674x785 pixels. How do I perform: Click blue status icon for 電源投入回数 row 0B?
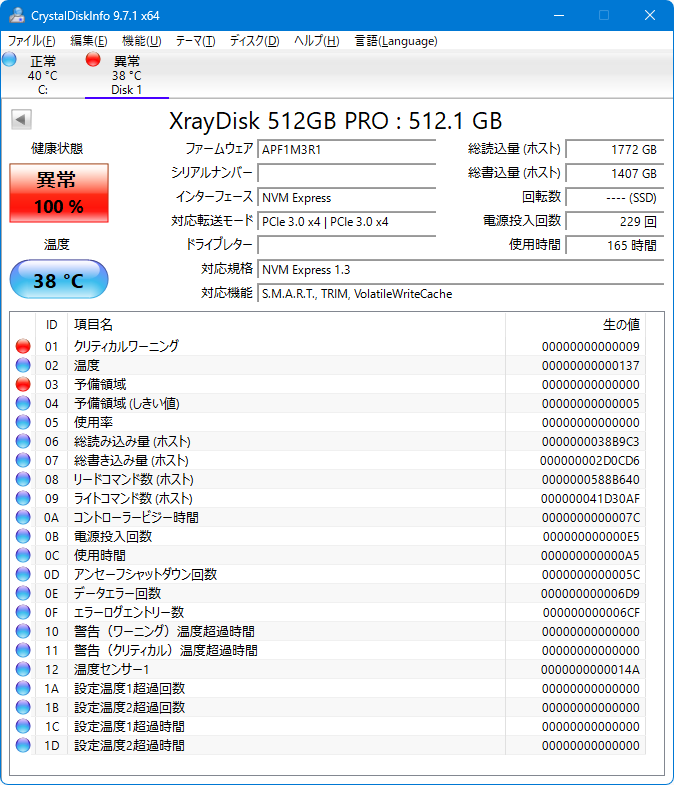(23, 536)
